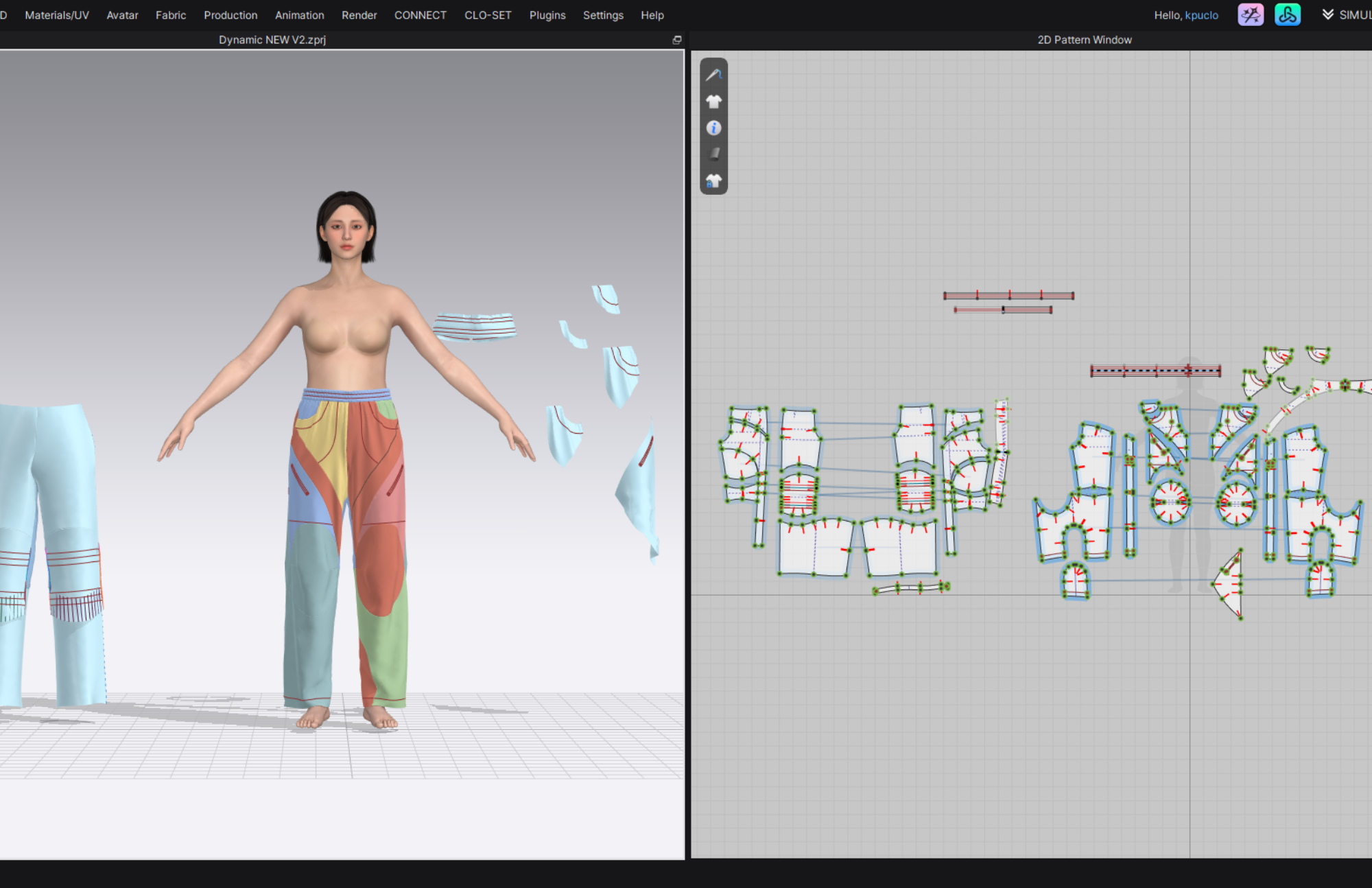
Task: Open the Materials/UV menu
Action: 57,15
